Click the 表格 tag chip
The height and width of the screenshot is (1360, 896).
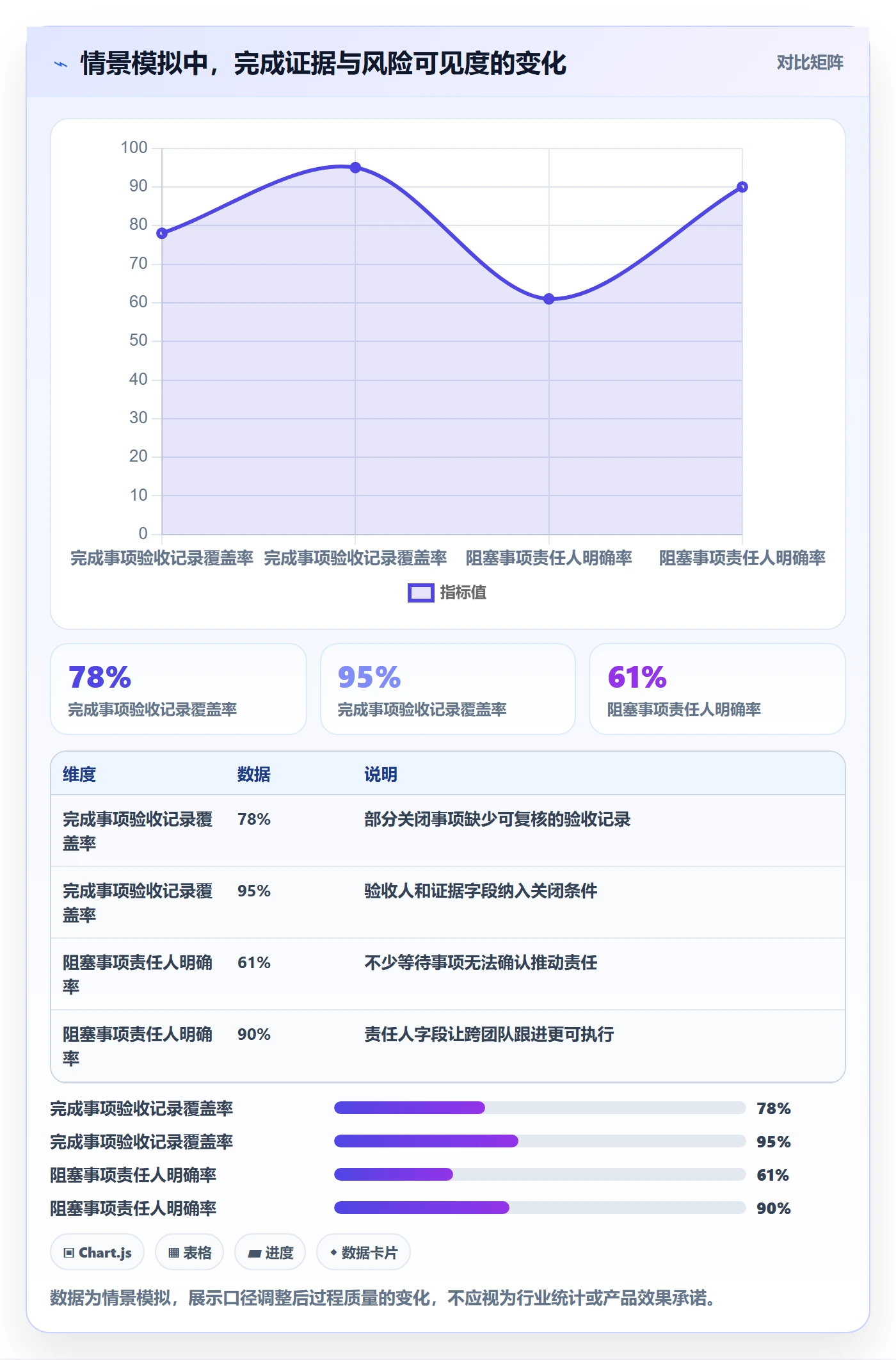click(x=189, y=1252)
